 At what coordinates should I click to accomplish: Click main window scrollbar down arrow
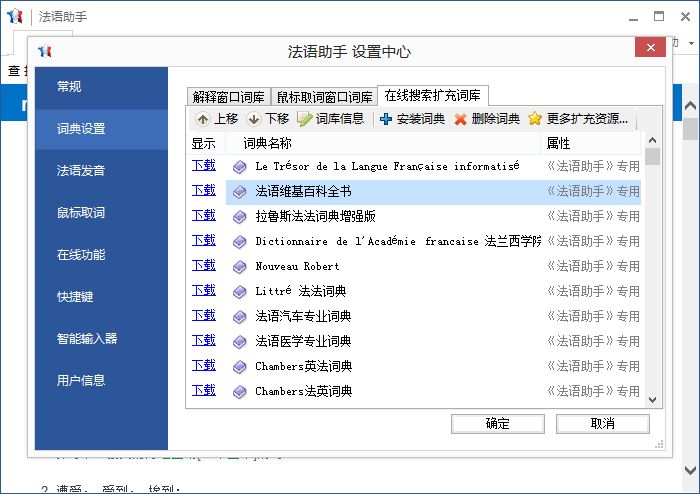coord(690,470)
